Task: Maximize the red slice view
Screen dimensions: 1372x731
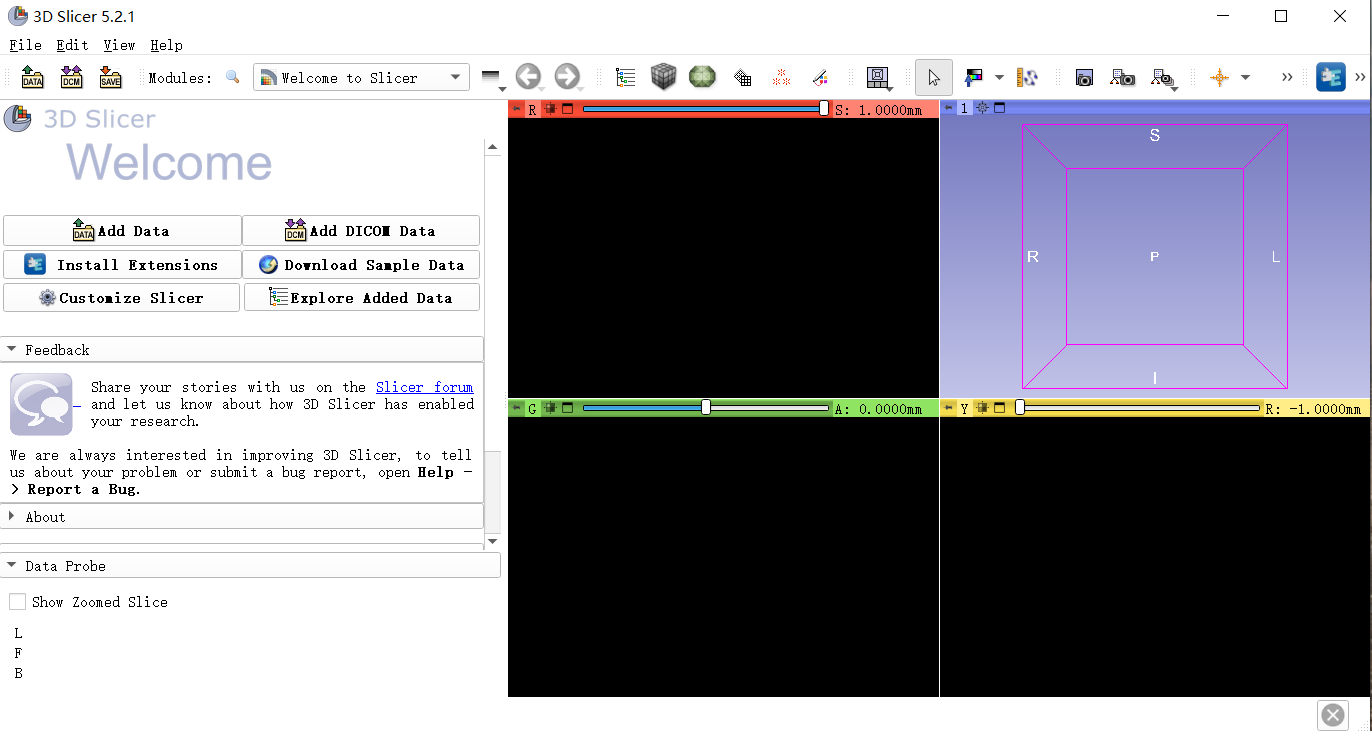Action: click(567, 109)
